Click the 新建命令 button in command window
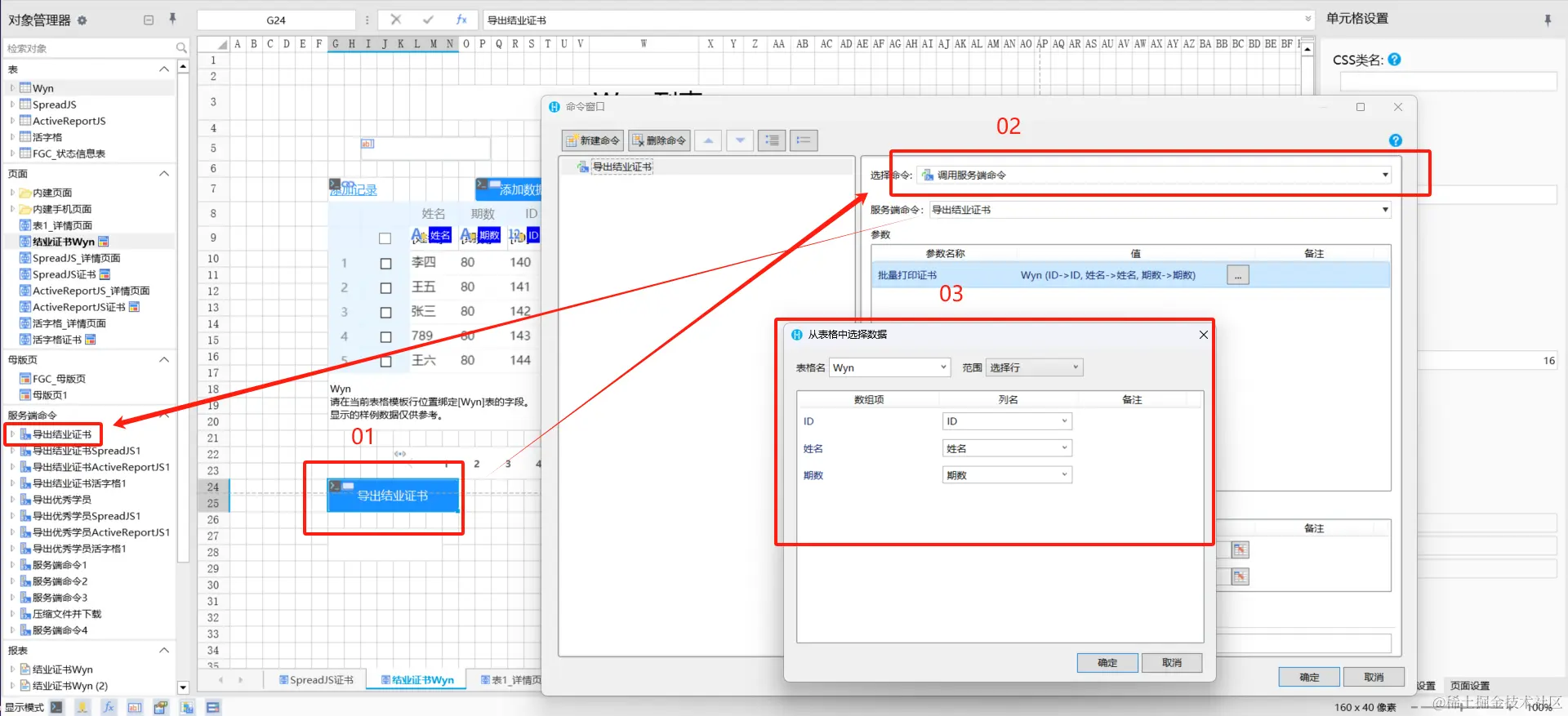The image size is (1568, 716). click(593, 140)
